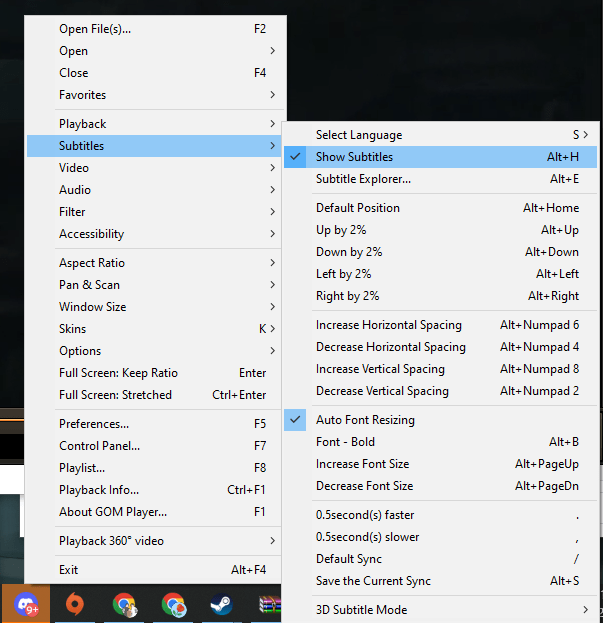This screenshot has height=623, width=603.
Task: Open About GOM Player...
Action: point(154,512)
